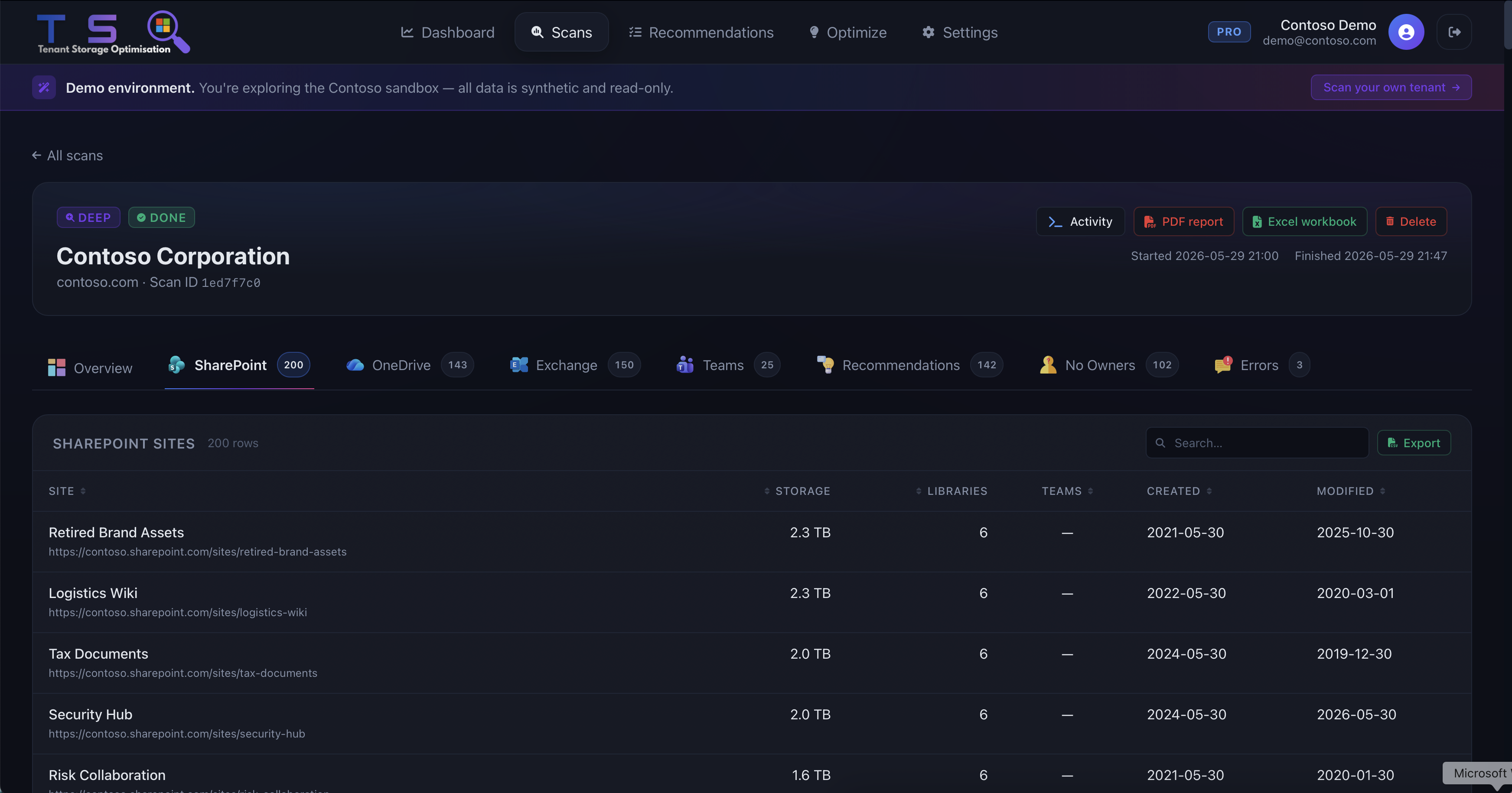Image resolution: width=1512 pixels, height=793 pixels.
Task: Switch to the Errors tab
Action: pyautogui.click(x=1262, y=365)
